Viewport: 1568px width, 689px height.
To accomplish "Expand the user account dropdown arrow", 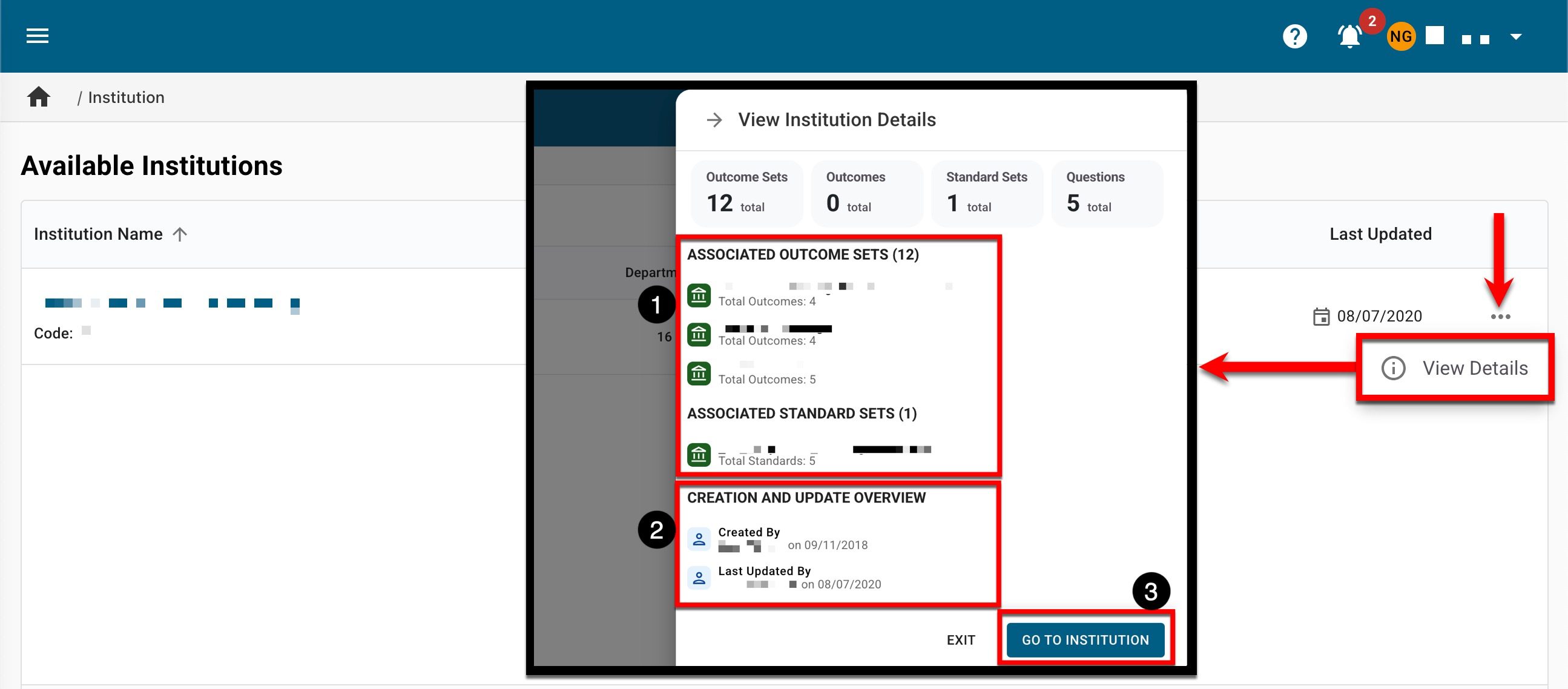I will click(1516, 36).
